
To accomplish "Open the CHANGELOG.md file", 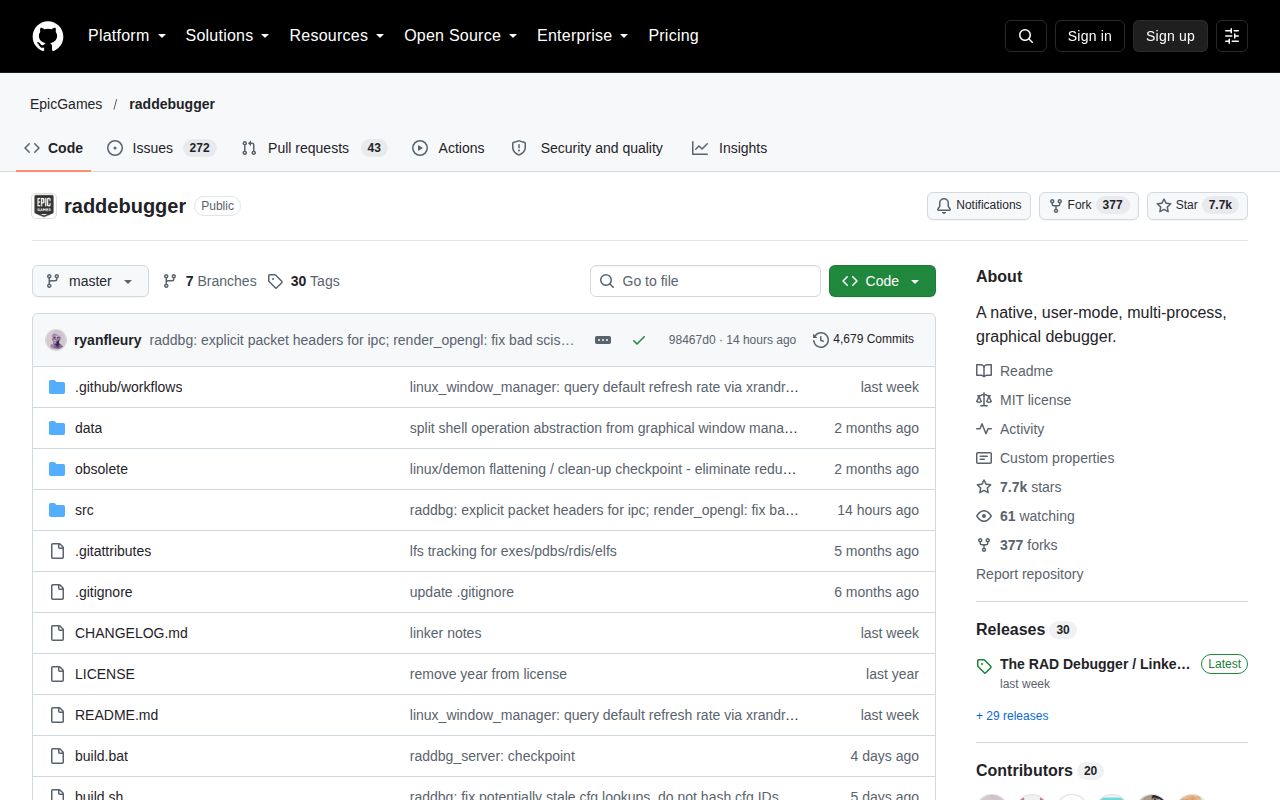I will [x=131, y=633].
